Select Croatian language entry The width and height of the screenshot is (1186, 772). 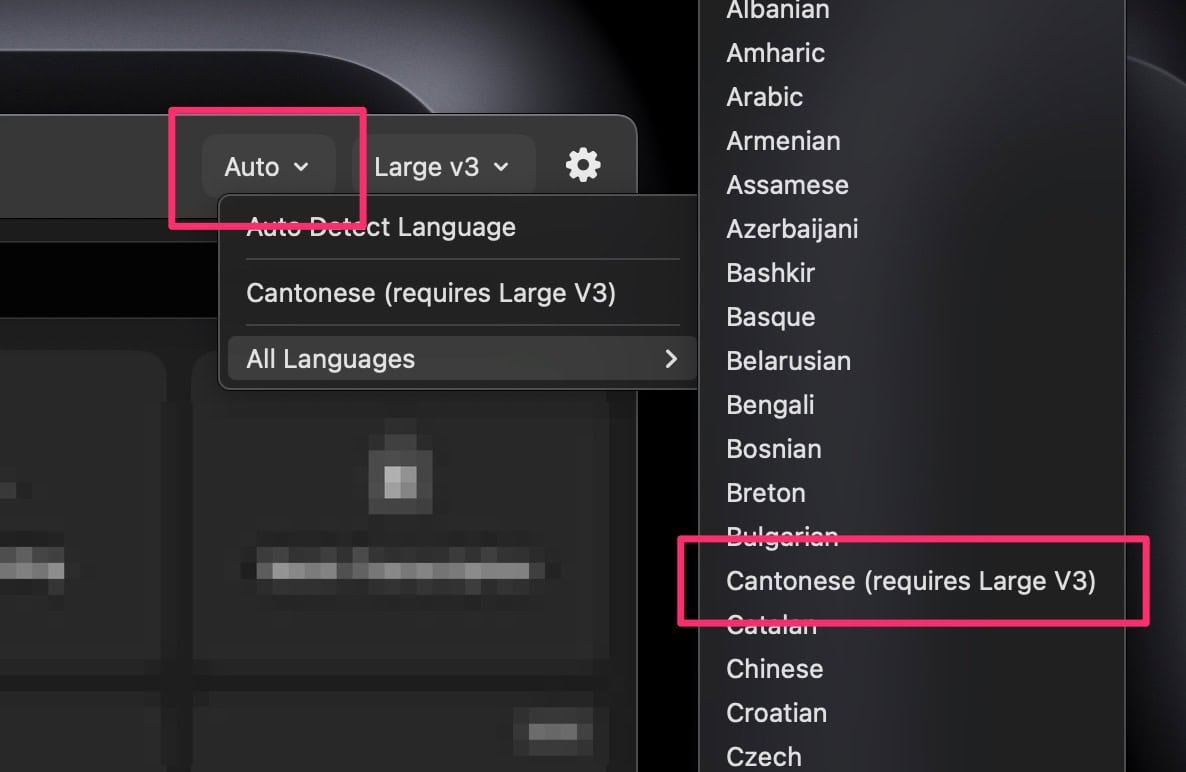coord(776,713)
